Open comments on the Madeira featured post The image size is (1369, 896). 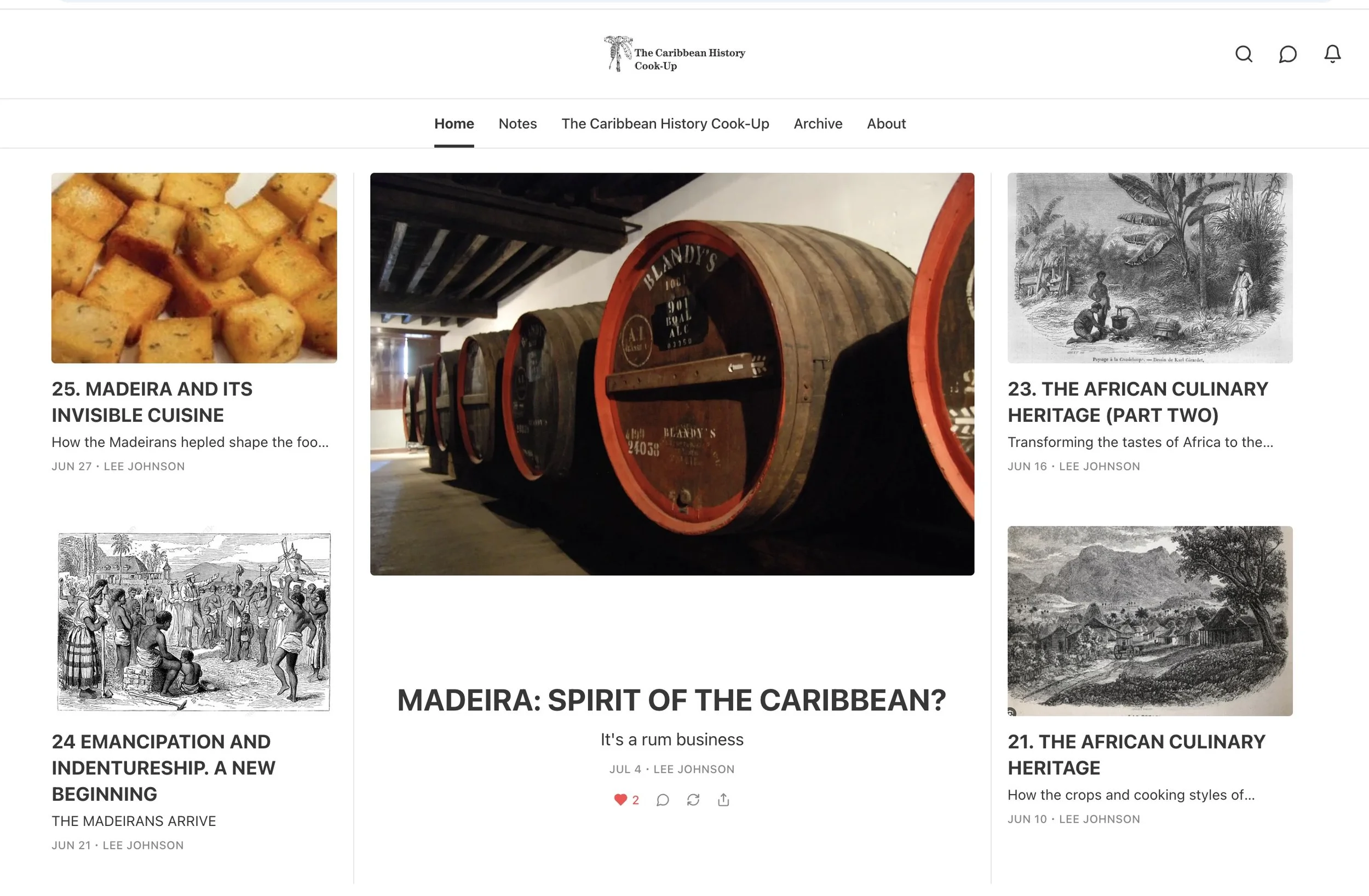click(x=663, y=799)
